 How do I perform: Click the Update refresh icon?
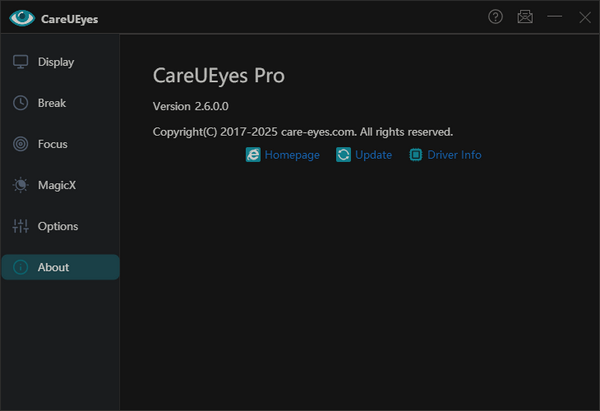pos(343,155)
